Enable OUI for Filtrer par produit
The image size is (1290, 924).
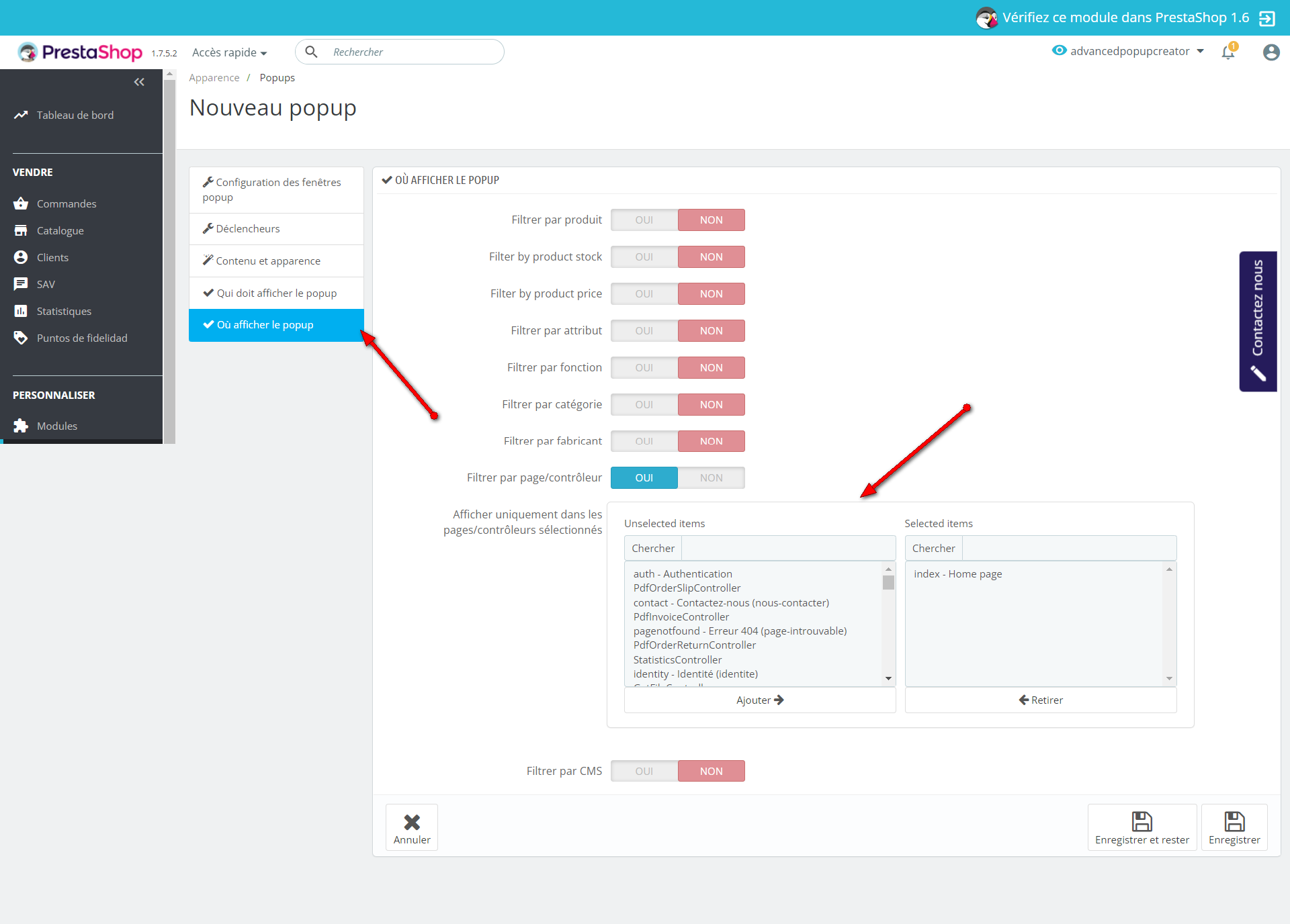(644, 220)
